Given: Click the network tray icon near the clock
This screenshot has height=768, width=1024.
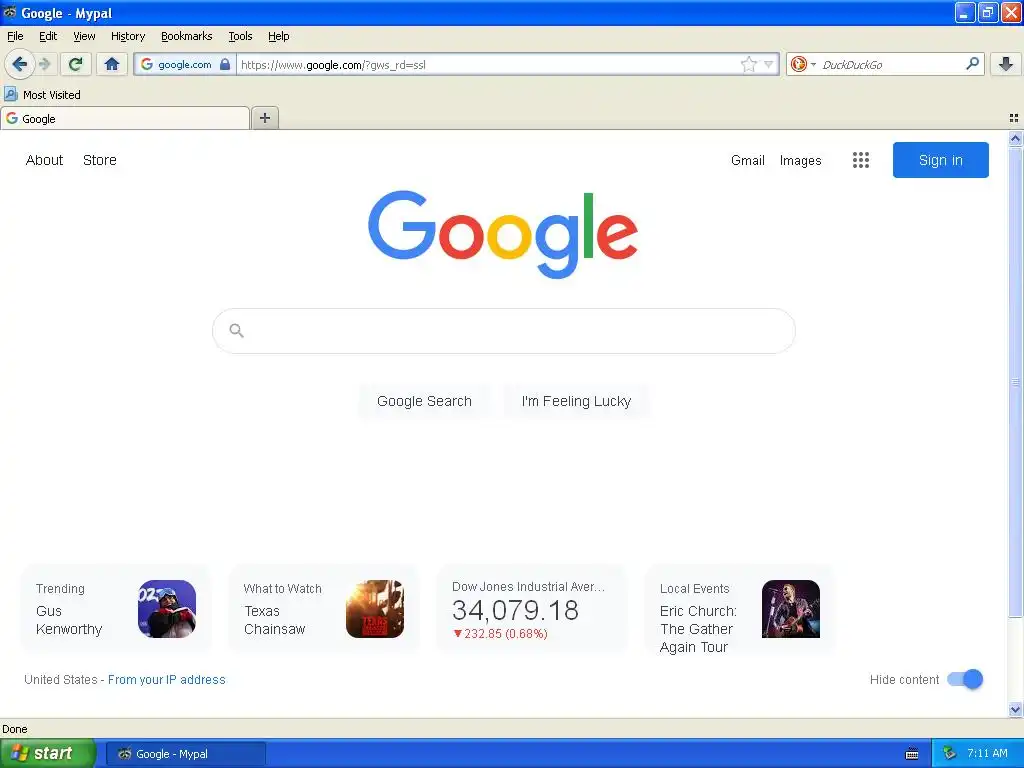Looking at the screenshot, I should tap(950, 753).
